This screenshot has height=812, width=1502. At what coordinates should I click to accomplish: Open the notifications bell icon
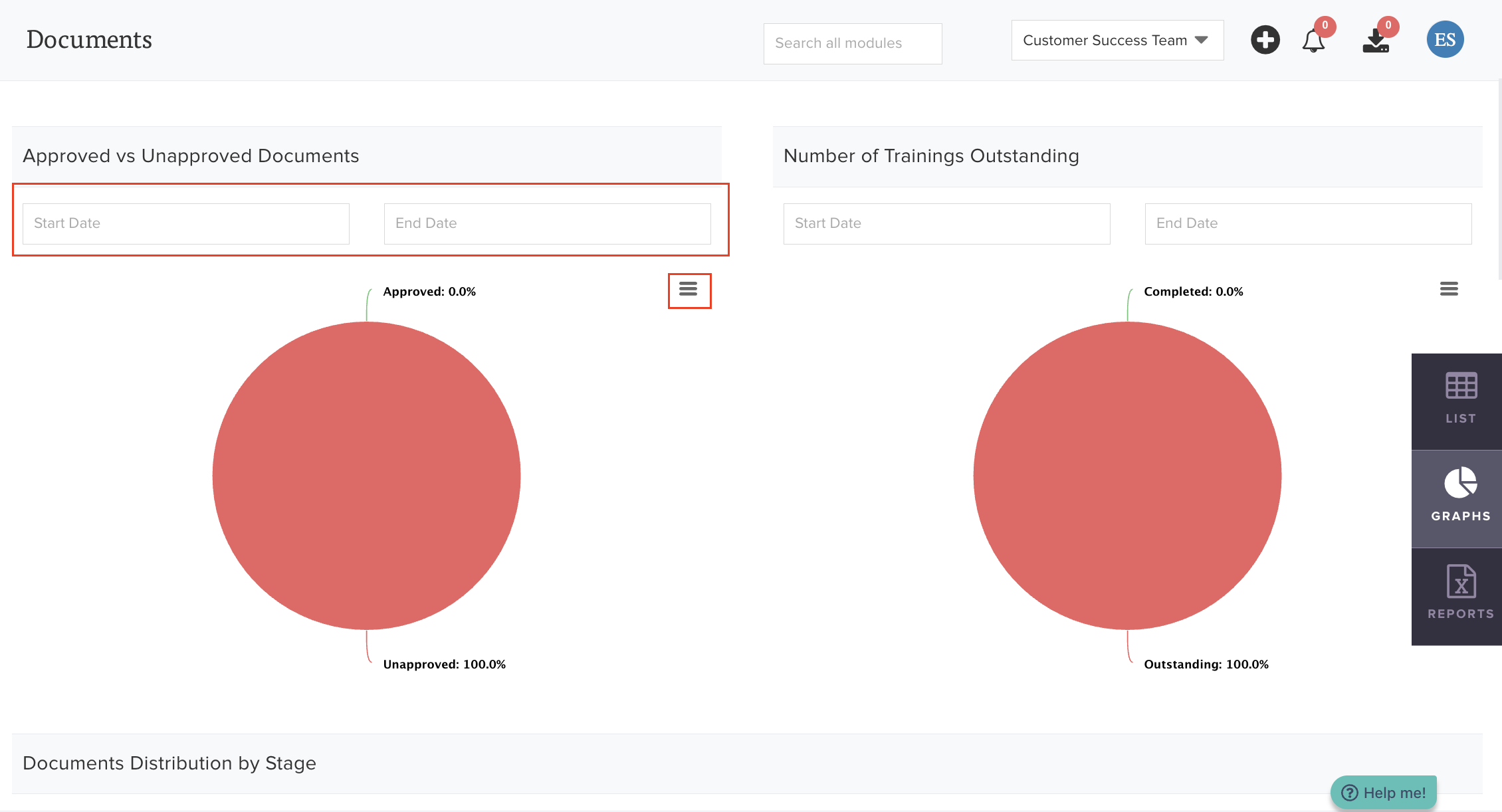point(1313,41)
